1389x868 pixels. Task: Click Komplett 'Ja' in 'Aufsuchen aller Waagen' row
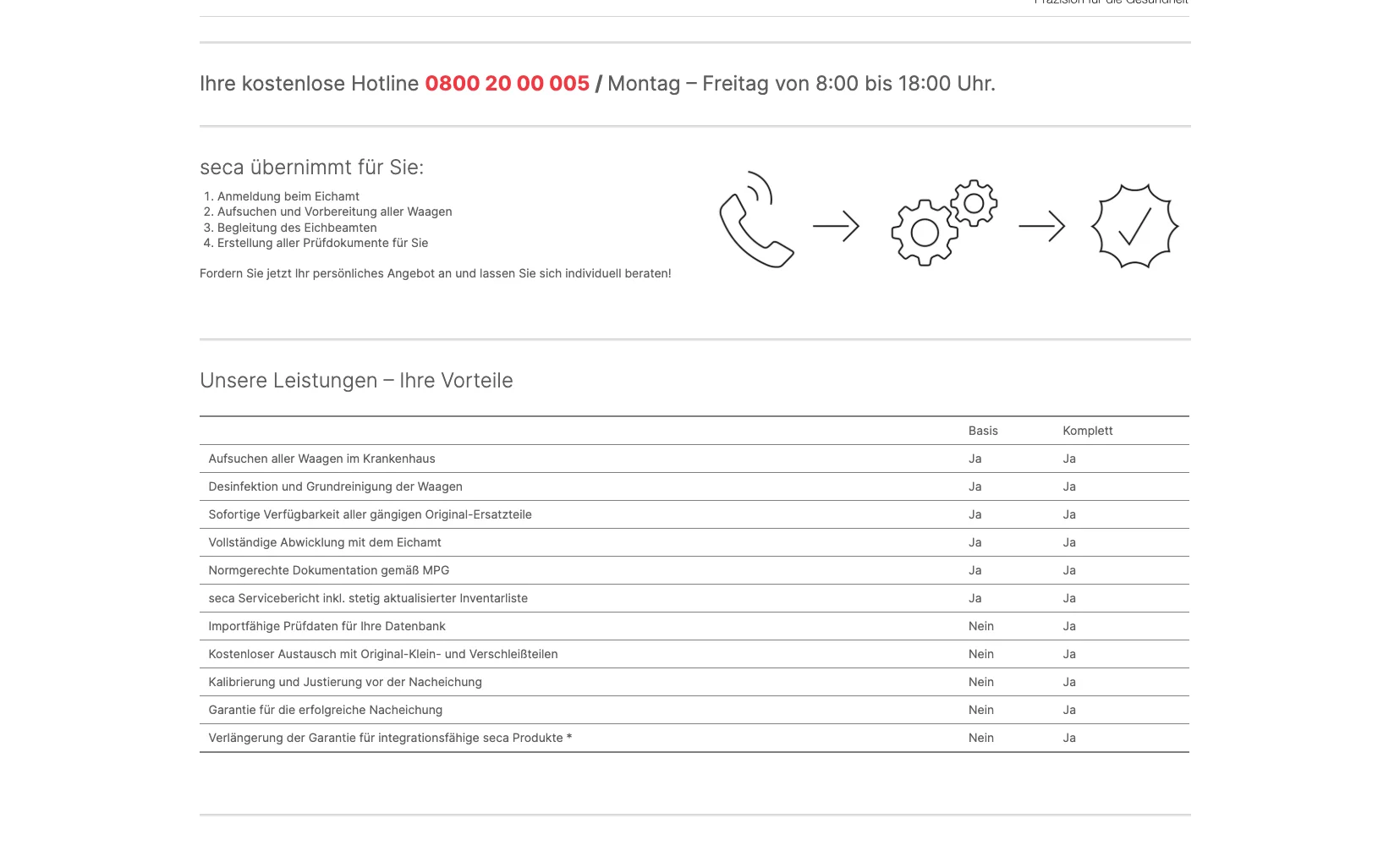click(1069, 459)
